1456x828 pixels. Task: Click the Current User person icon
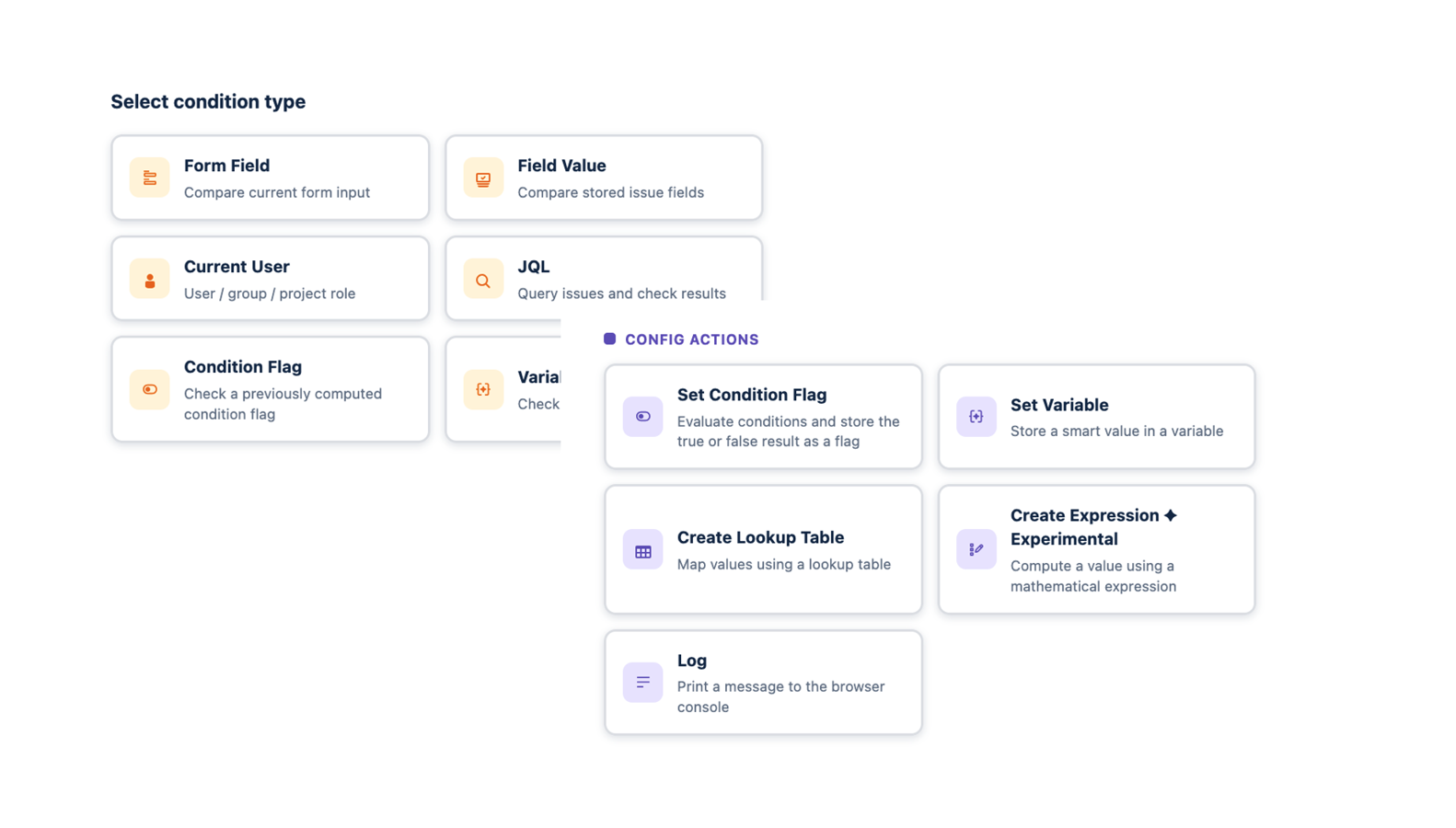tap(149, 279)
